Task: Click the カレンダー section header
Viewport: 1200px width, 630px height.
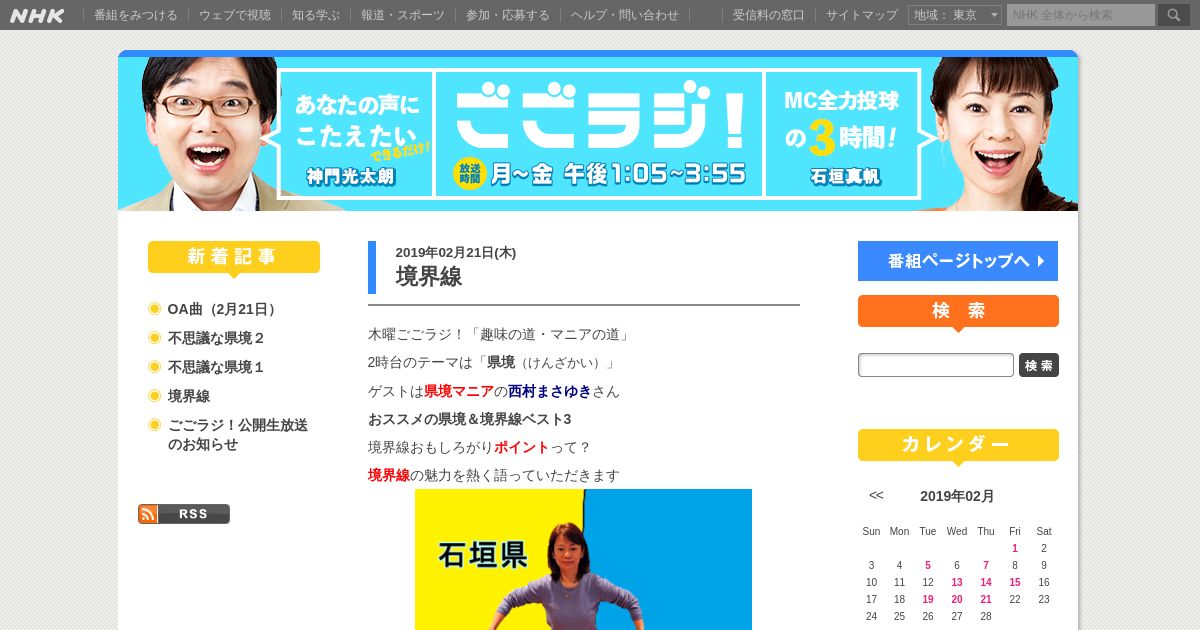Action: coord(958,445)
